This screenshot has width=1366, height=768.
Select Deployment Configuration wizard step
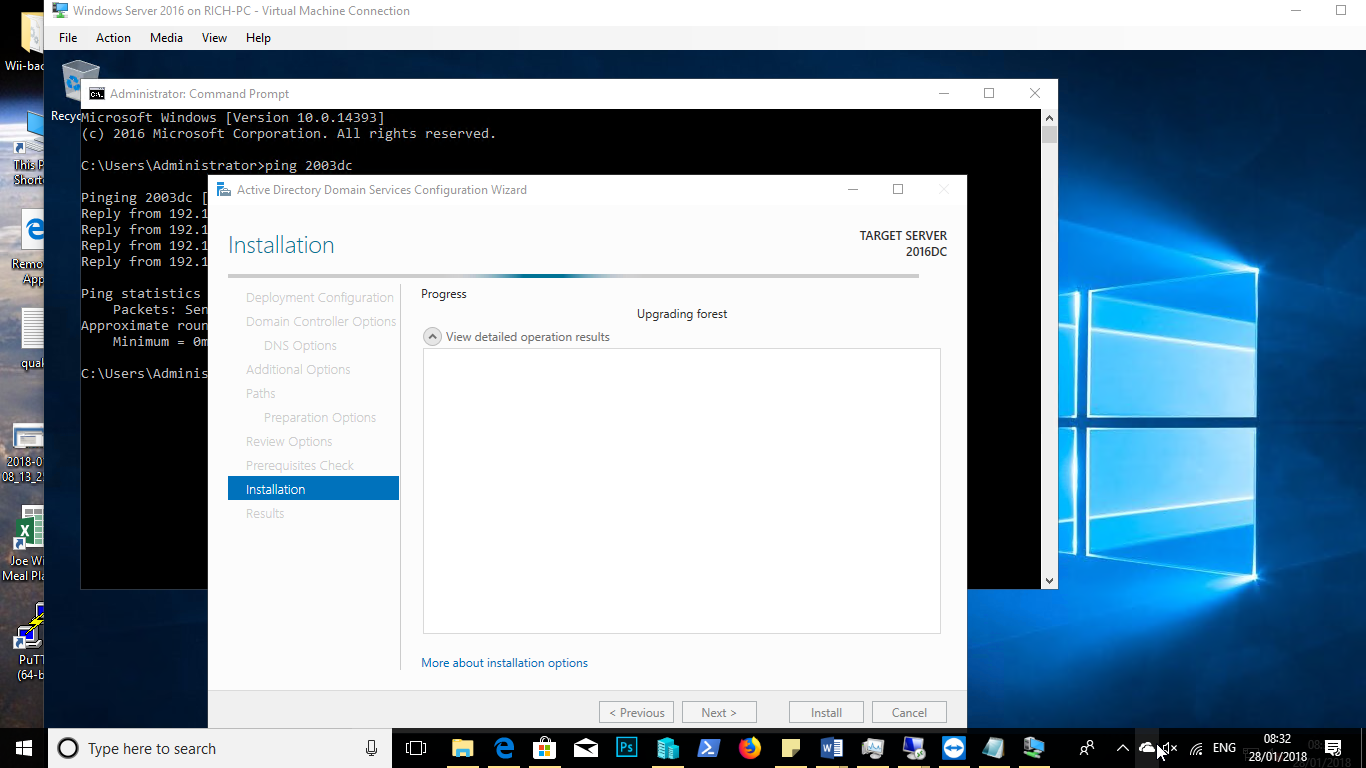click(320, 298)
